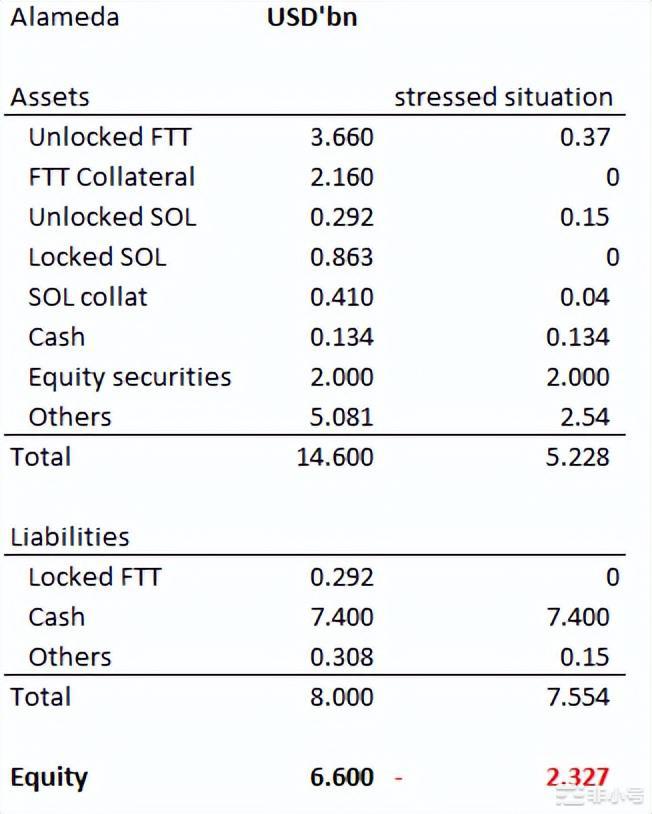This screenshot has height=814, width=652.
Task: Click the Equity securities row label
Action: 129,377
